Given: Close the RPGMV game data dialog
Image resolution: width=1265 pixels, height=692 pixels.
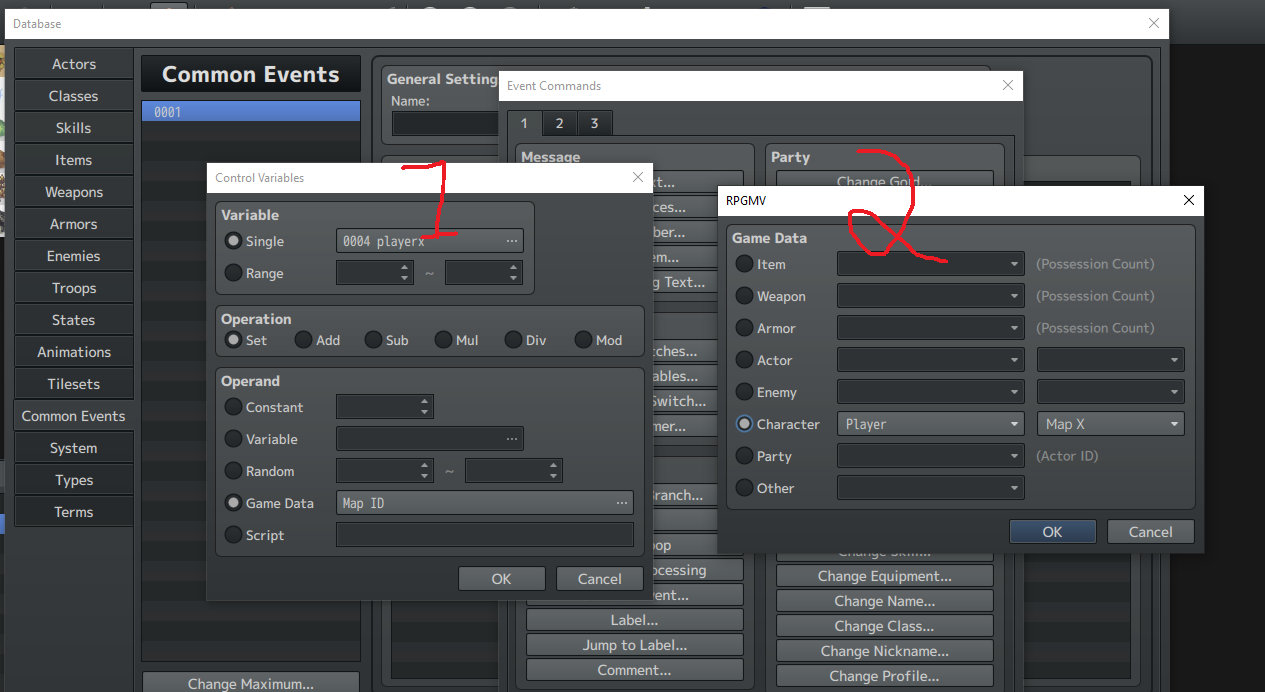Looking at the screenshot, I should 1188,200.
